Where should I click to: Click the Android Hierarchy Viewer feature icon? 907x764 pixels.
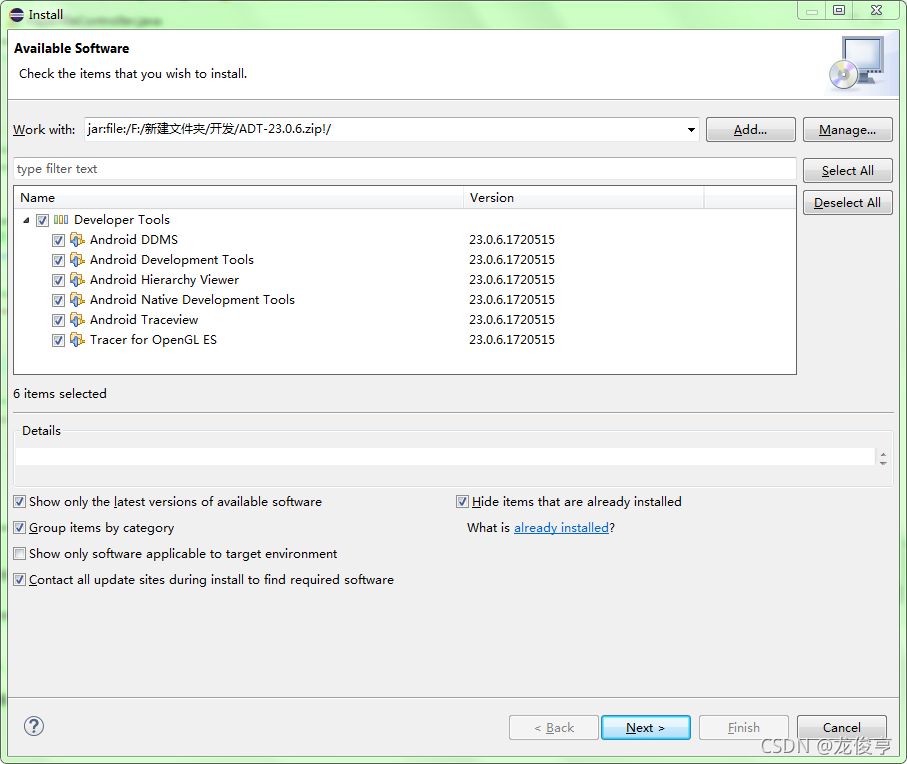[77, 280]
